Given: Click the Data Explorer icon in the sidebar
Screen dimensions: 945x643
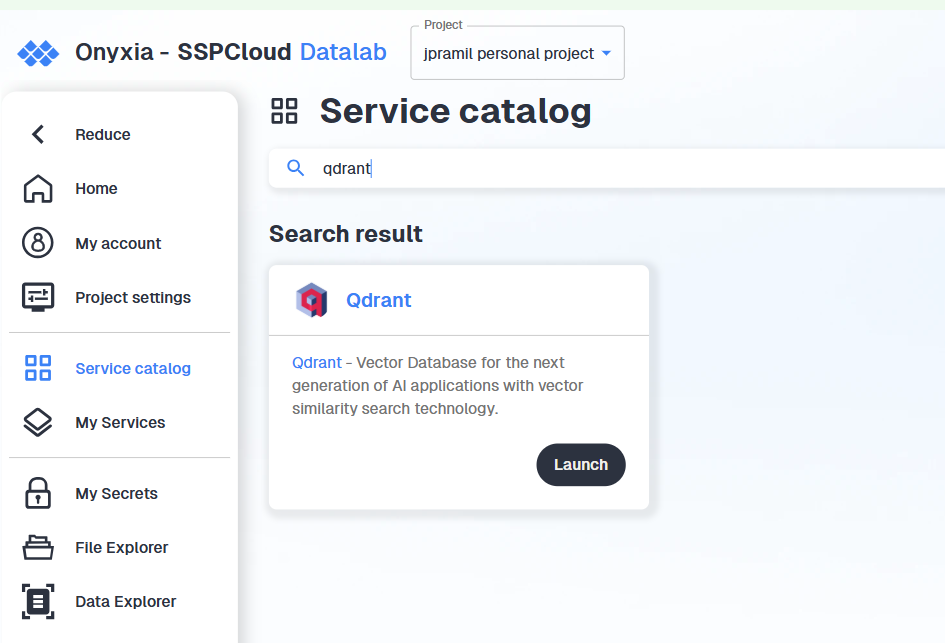Looking at the screenshot, I should point(38,601).
